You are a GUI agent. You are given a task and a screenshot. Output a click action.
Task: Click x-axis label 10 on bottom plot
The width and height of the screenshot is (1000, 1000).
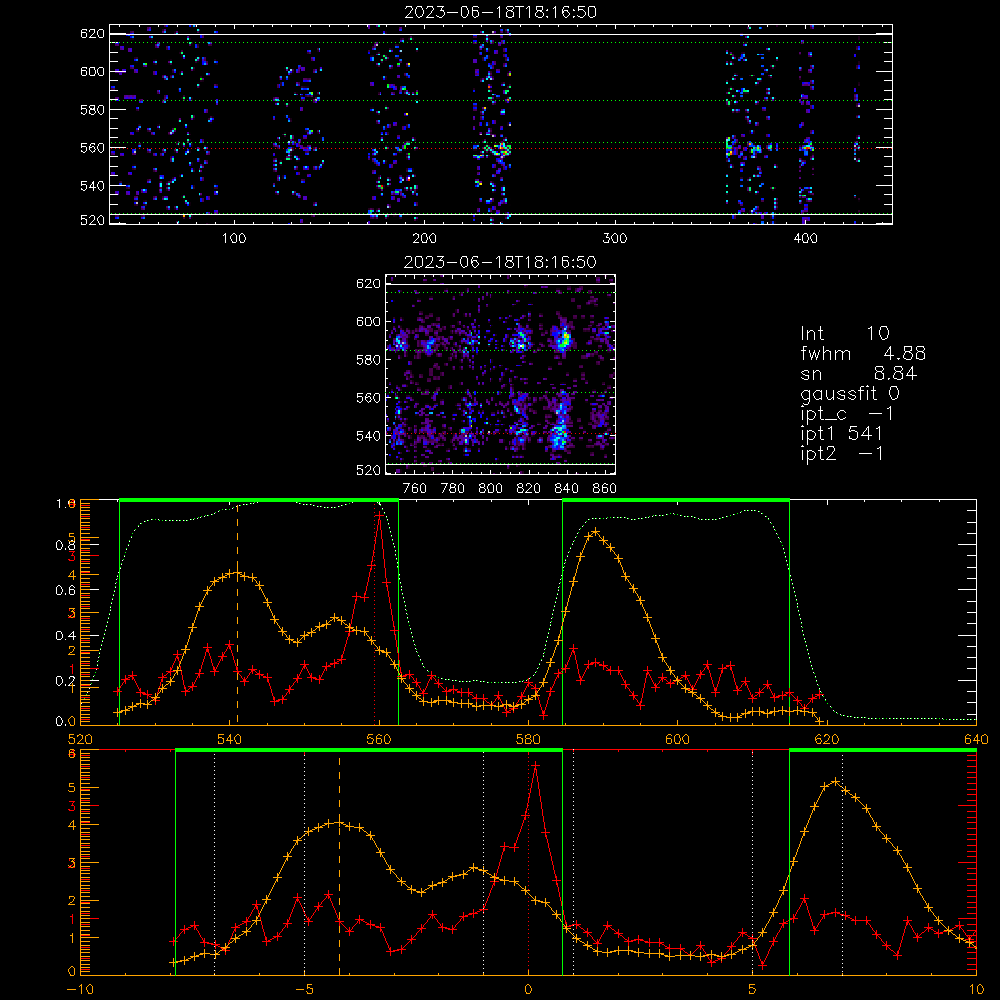[x=976, y=989]
